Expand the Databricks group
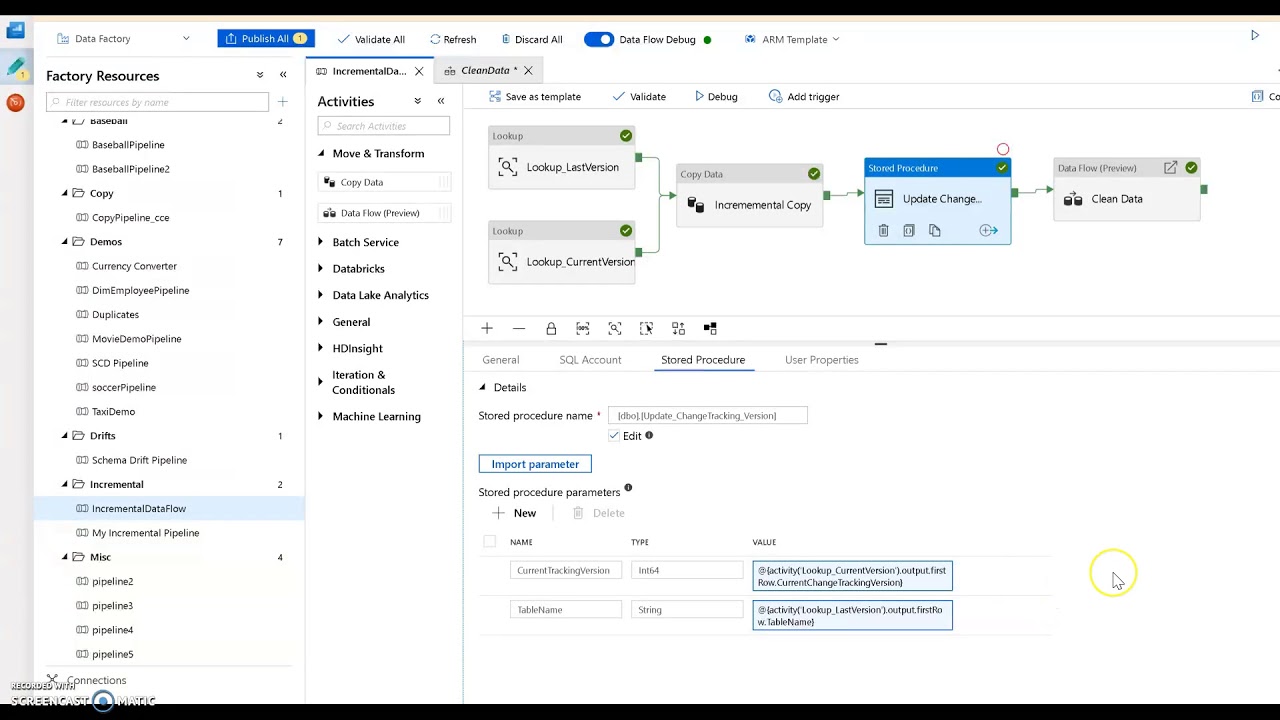Viewport: 1280px width, 720px height. (x=321, y=268)
